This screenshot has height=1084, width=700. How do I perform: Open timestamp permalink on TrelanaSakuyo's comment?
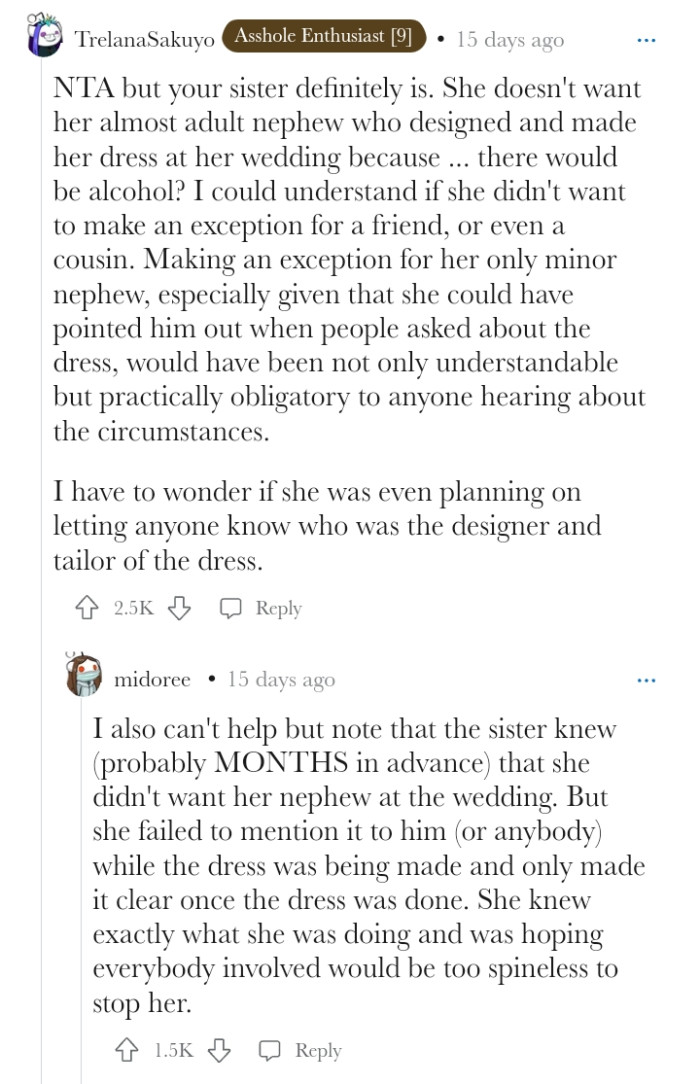coord(509,40)
